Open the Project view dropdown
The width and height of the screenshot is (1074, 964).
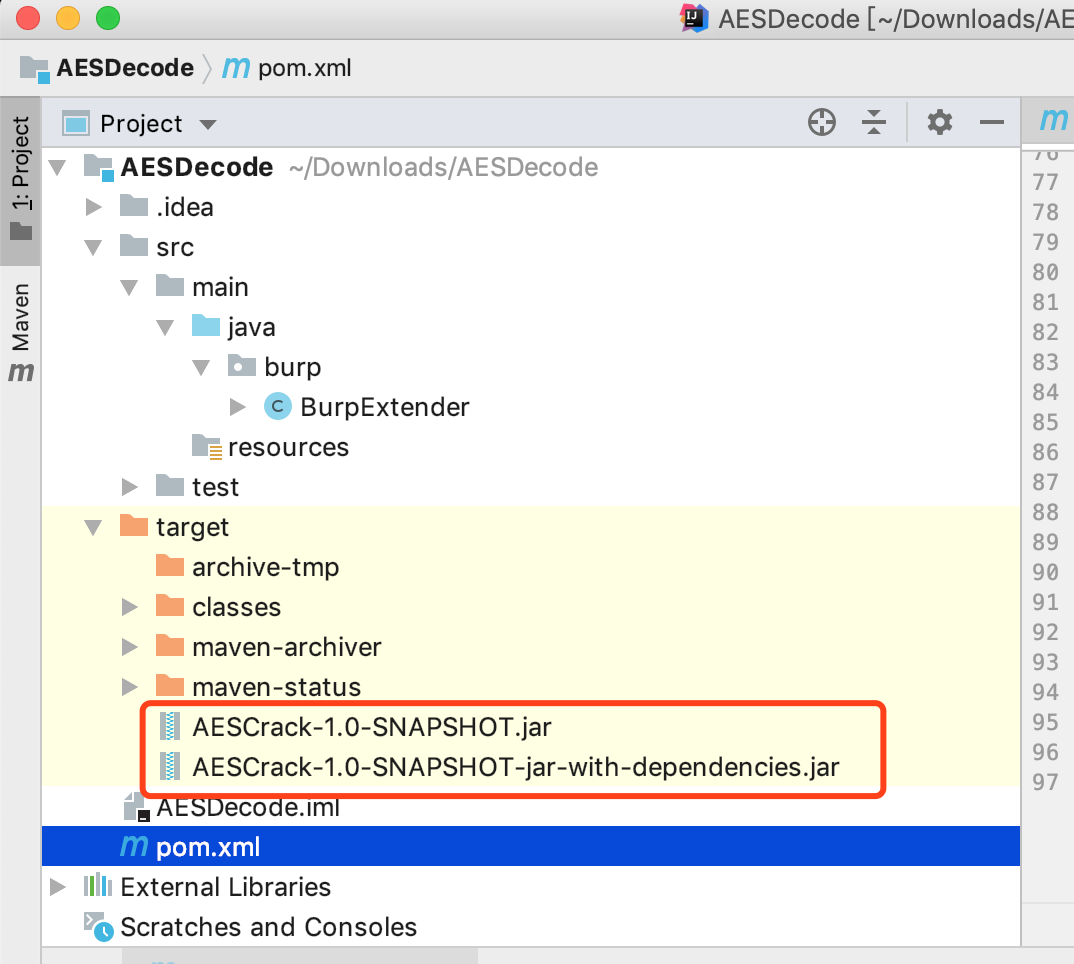[208, 125]
